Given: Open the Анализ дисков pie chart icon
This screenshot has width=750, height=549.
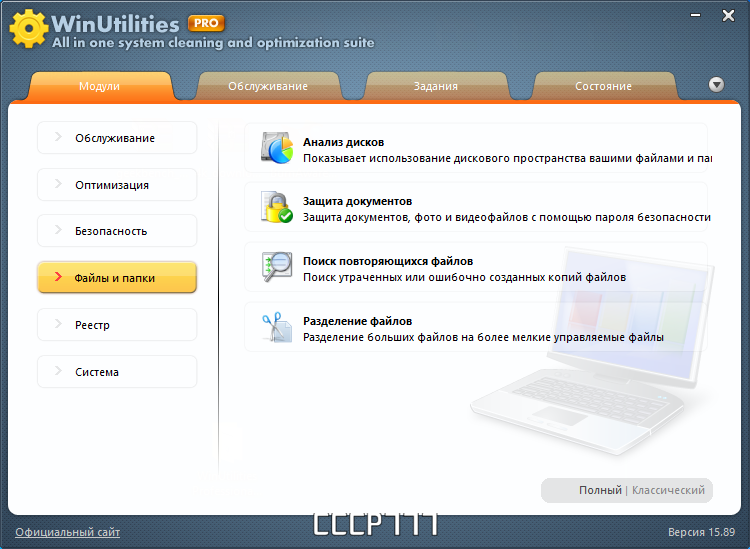Looking at the screenshot, I should 277,148.
